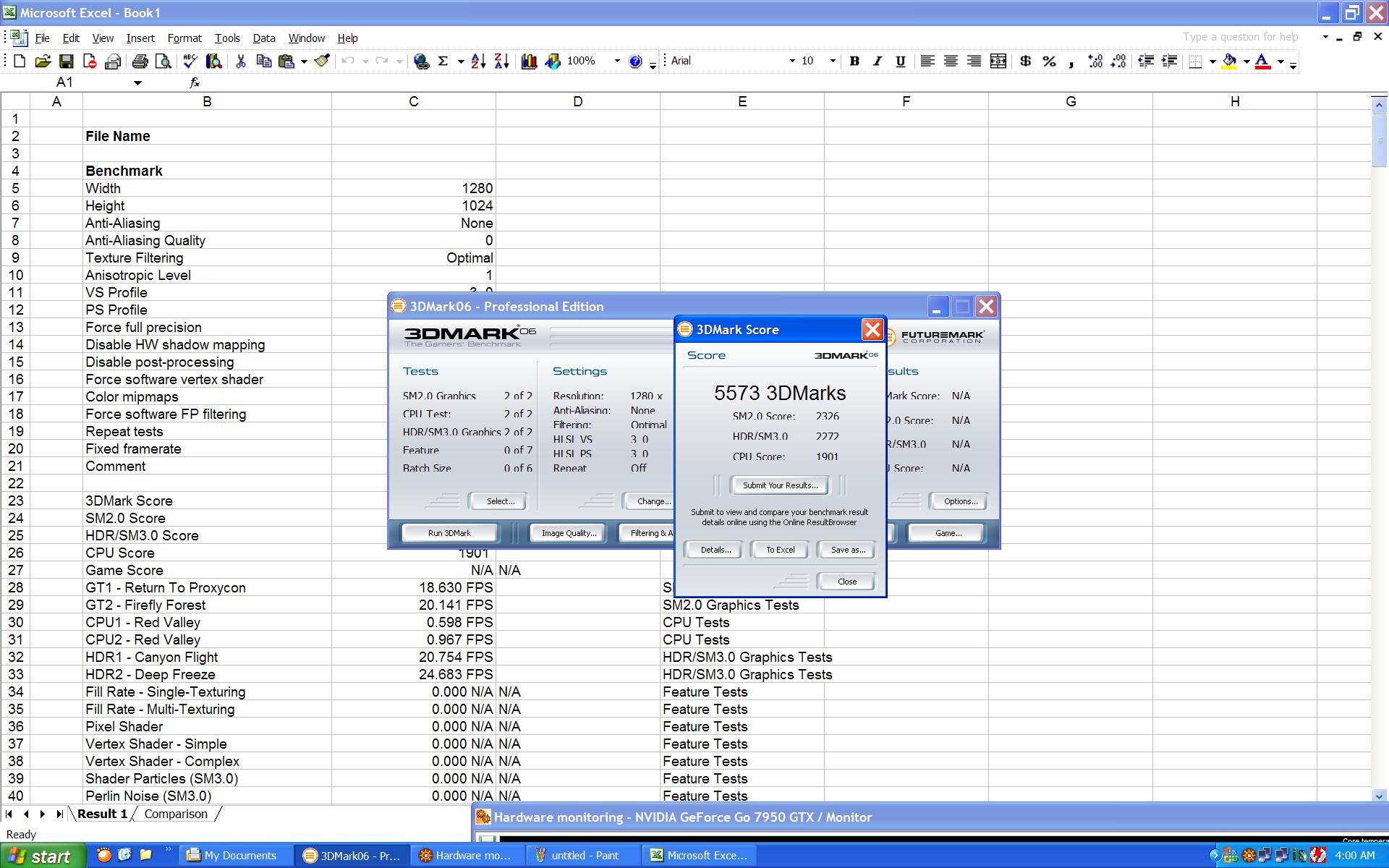Image resolution: width=1389 pixels, height=868 pixels.
Task: Open the Tools menu
Action: tap(227, 38)
